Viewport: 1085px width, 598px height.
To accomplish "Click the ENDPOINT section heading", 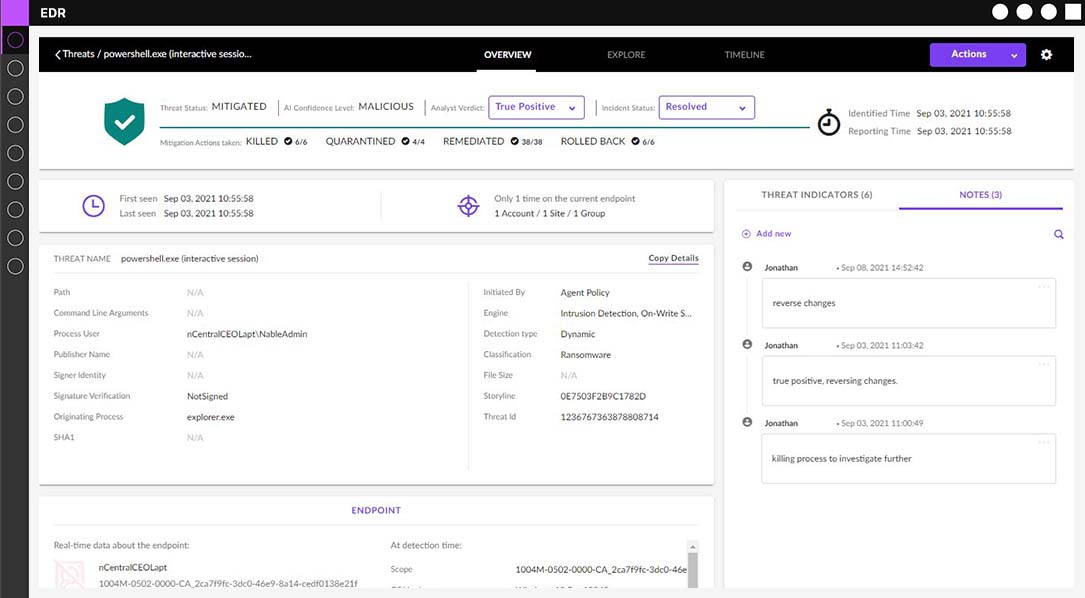I will [x=376, y=510].
